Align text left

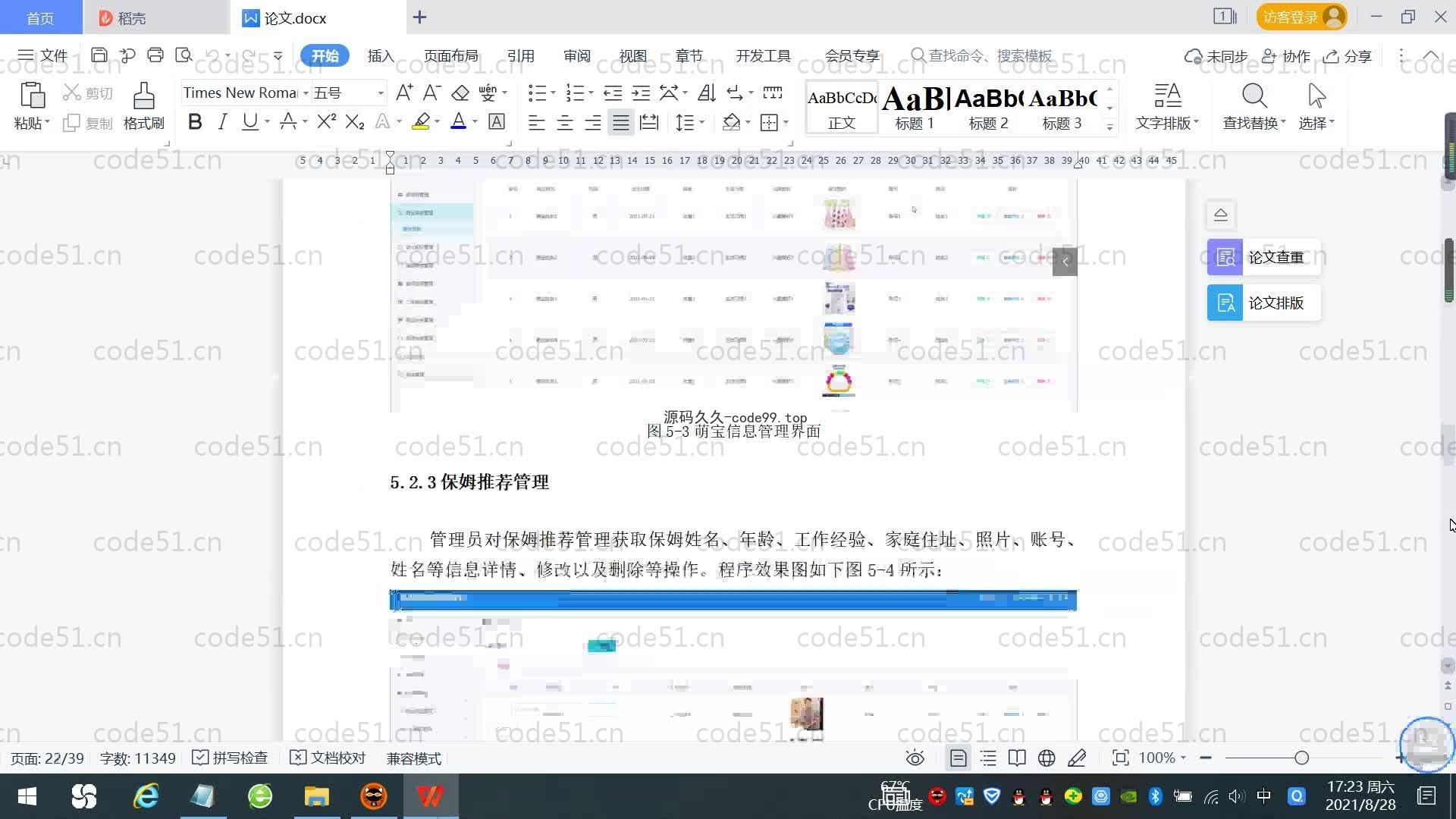(537, 122)
